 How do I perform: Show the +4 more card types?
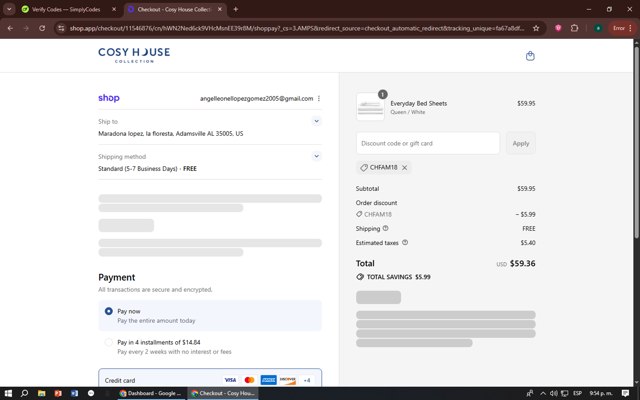pyautogui.click(x=307, y=380)
